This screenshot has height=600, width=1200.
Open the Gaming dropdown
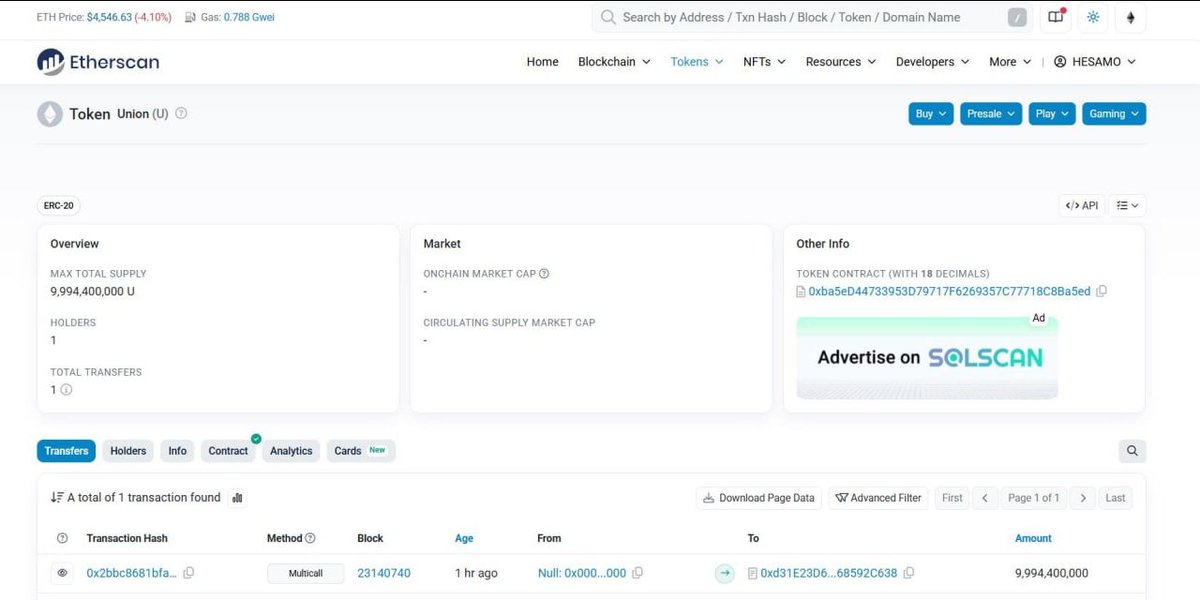1114,114
